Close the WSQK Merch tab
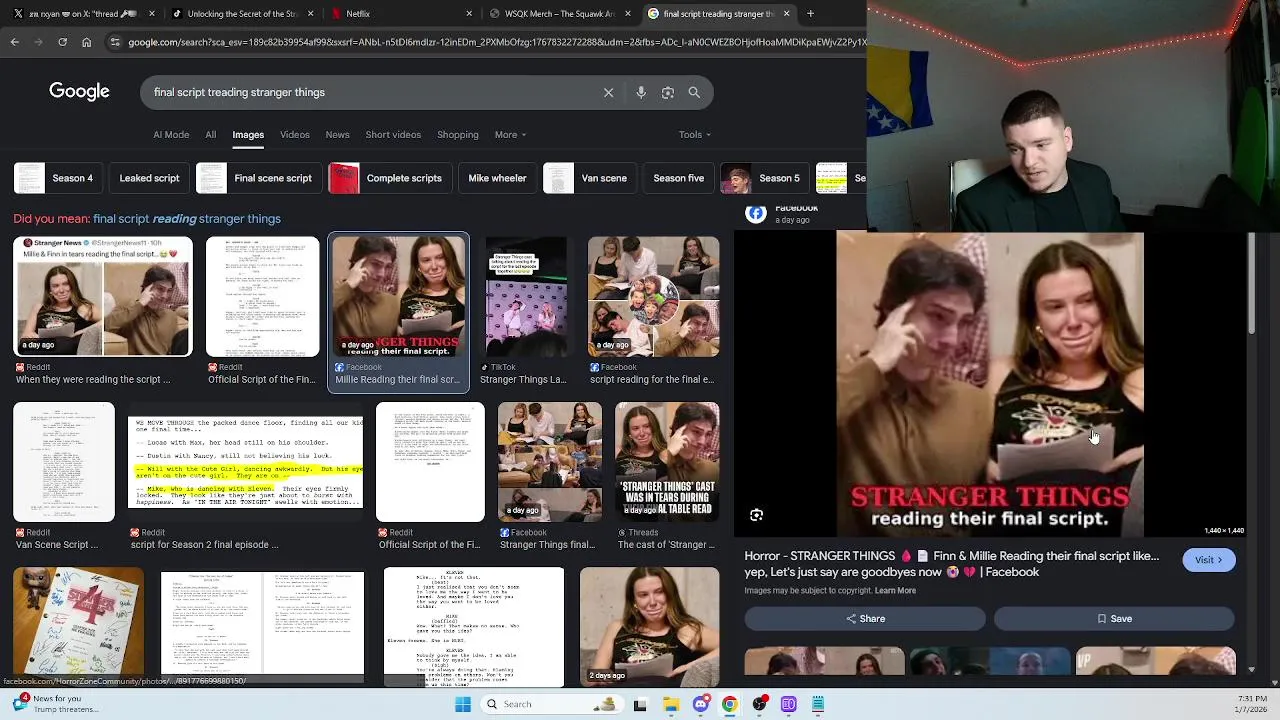The width and height of the screenshot is (1280, 720). tap(627, 14)
